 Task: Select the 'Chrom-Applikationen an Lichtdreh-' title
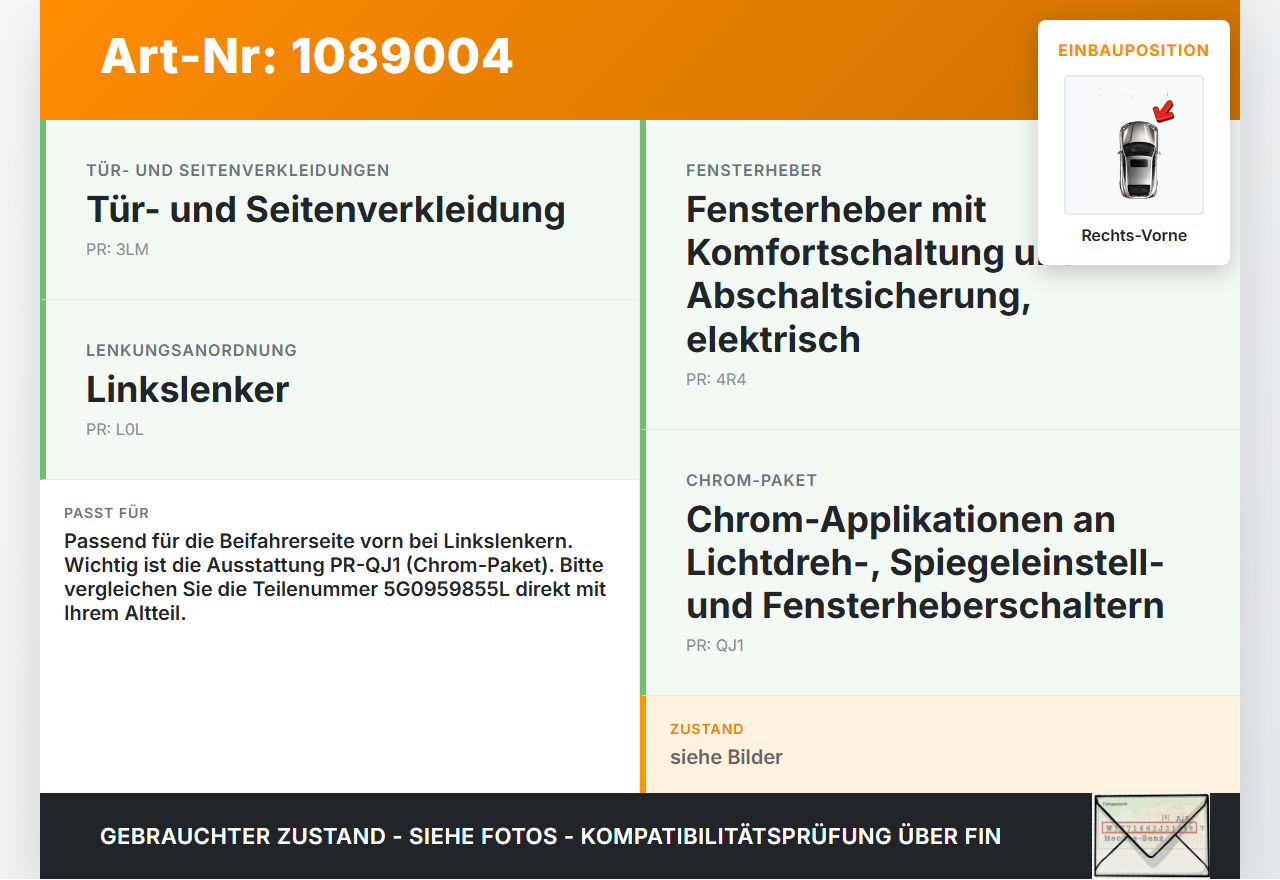(925, 562)
